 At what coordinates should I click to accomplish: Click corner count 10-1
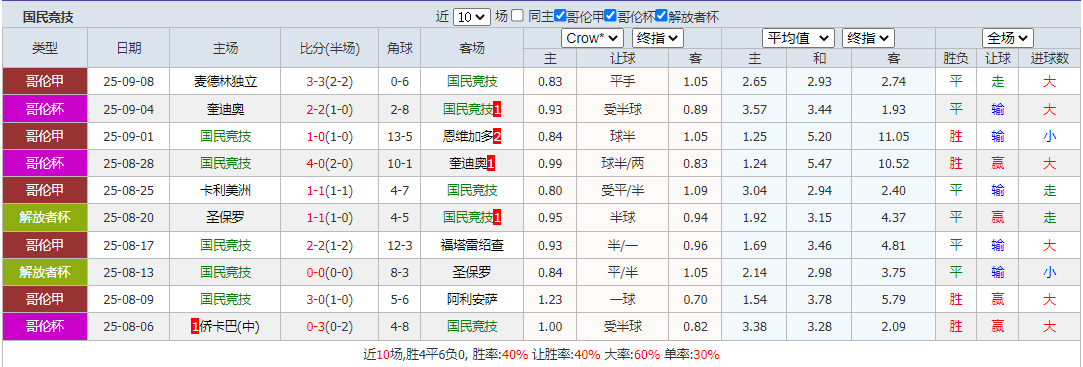(x=399, y=164)
